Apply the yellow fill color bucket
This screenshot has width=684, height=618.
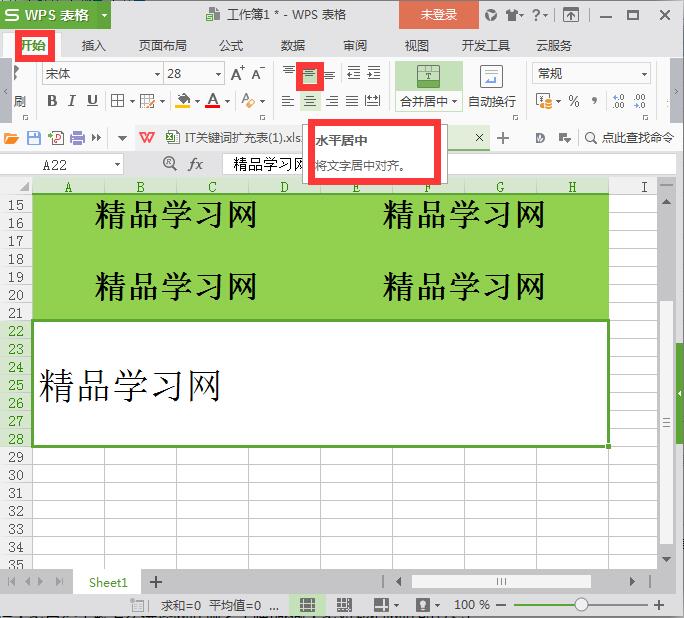(x=183, y=101)
